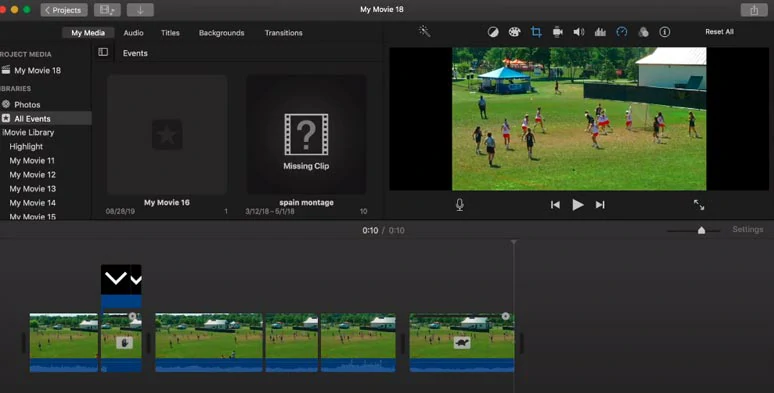This screenshot has width=774, height=393.
Task: Switch to the My Media tab
Action: (x=88, y=33)
